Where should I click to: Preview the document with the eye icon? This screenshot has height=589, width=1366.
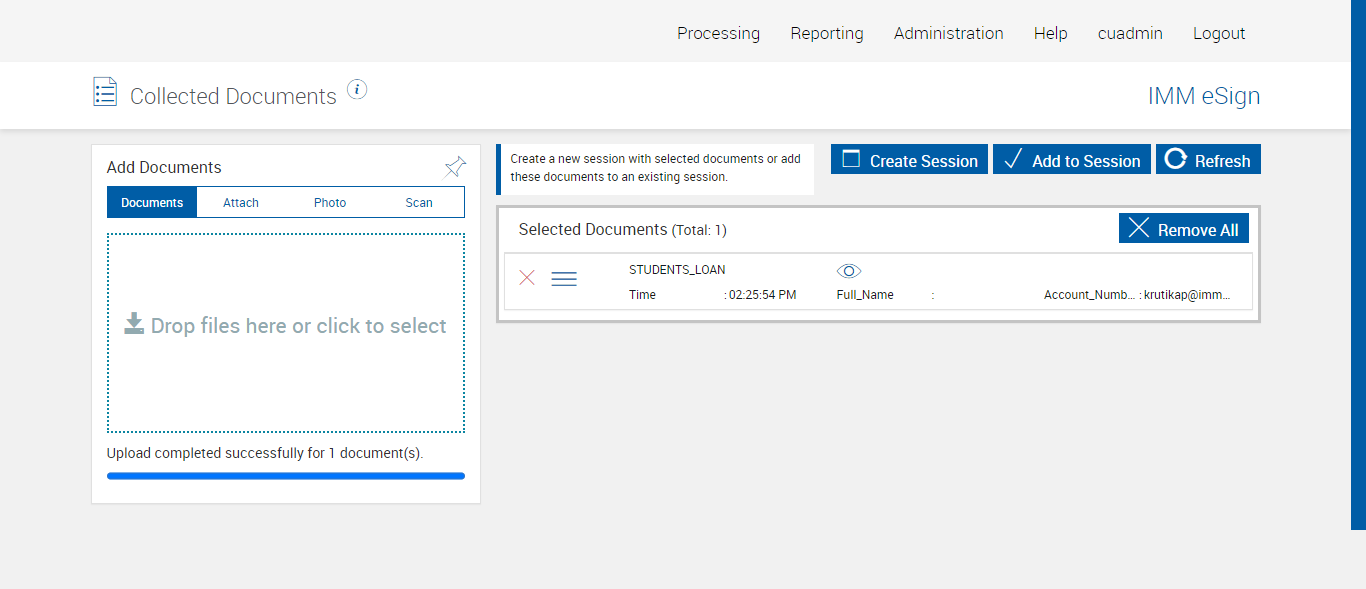[849, 271]
